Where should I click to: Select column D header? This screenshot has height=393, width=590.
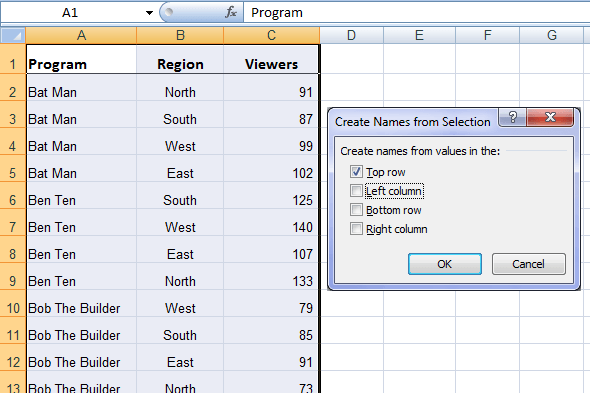tap(351, 35)
